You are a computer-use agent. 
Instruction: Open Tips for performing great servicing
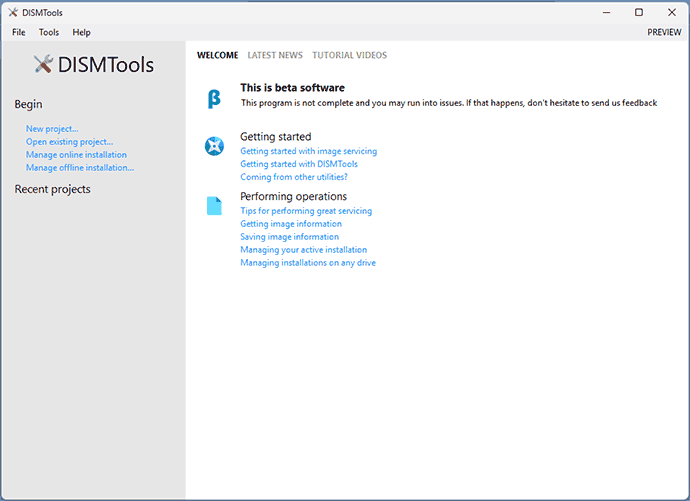pos(306,211)
